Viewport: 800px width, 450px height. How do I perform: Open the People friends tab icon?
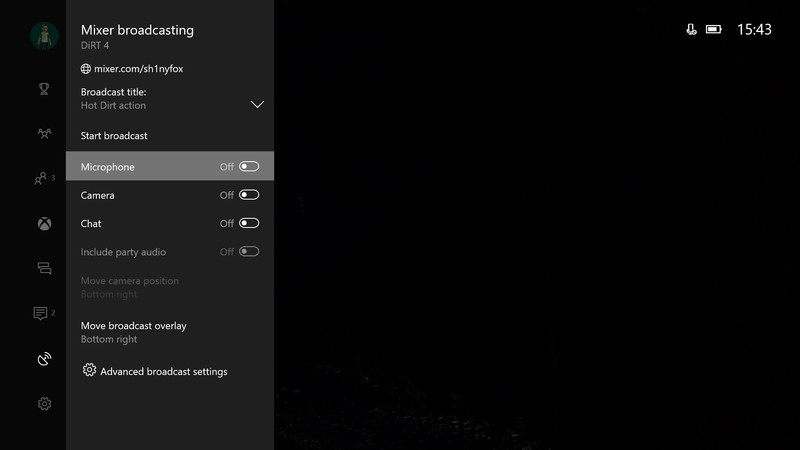tap(41, 178)
